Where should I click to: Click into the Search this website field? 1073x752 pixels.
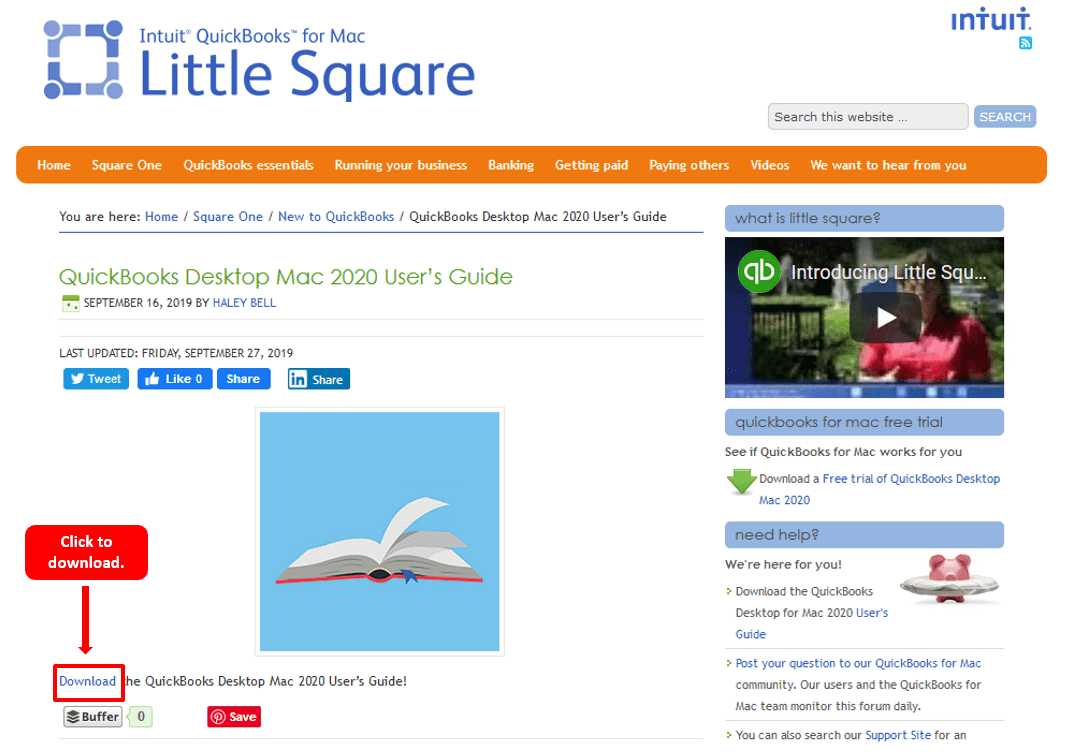pos(868,116)
